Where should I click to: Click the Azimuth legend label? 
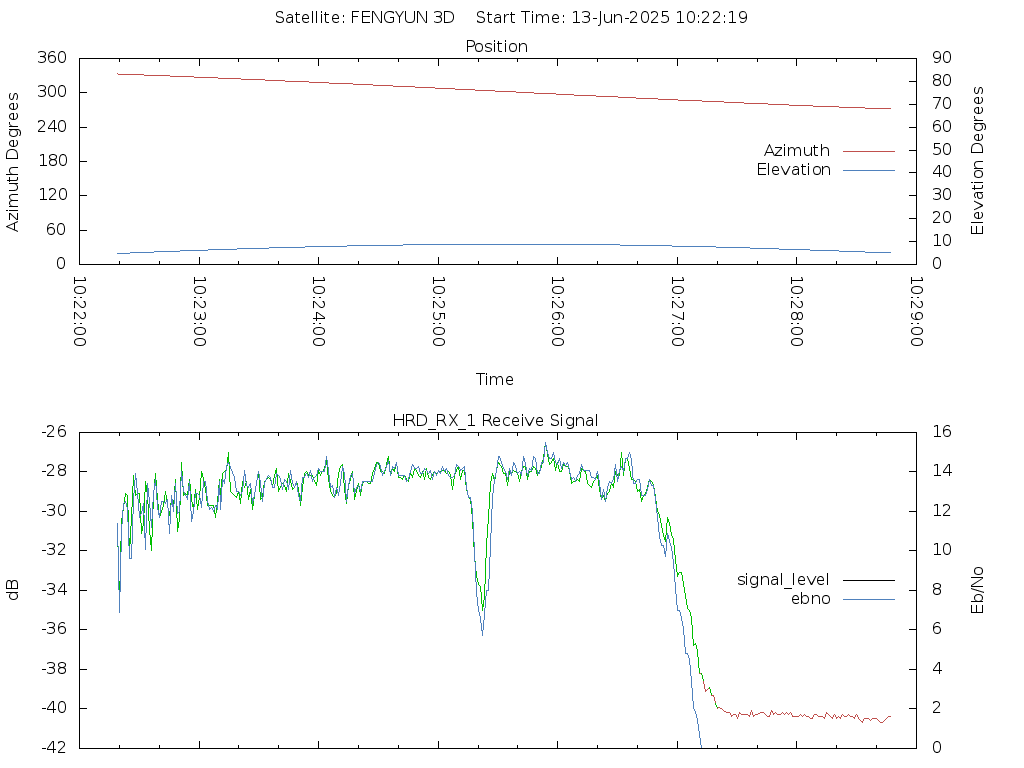tap(797, 151)
